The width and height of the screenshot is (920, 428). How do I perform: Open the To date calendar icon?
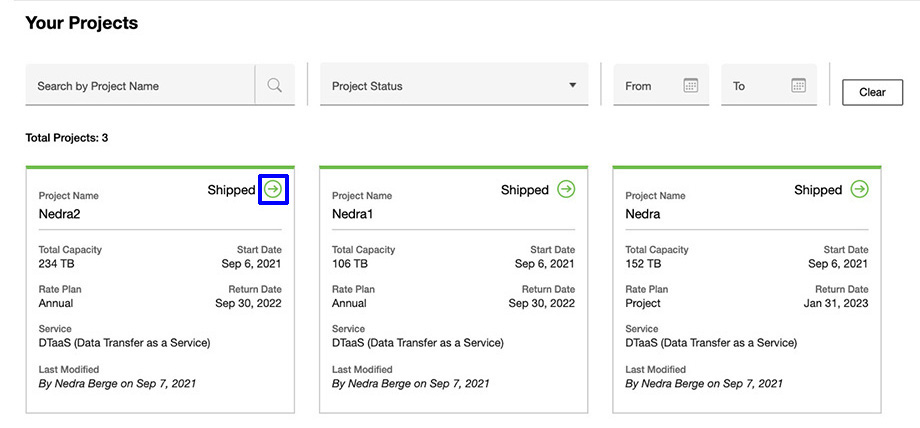point(798,86)
